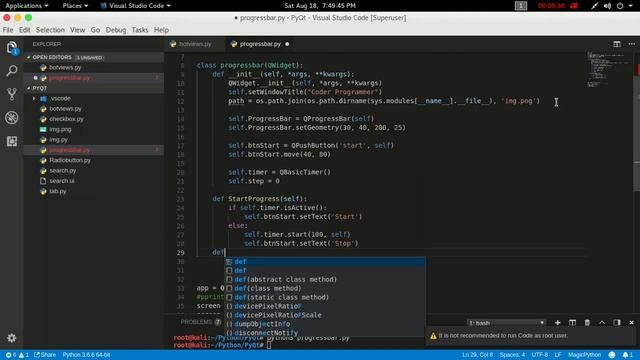
Task: Open search.ui in the file tree
Action: [62, 181]
